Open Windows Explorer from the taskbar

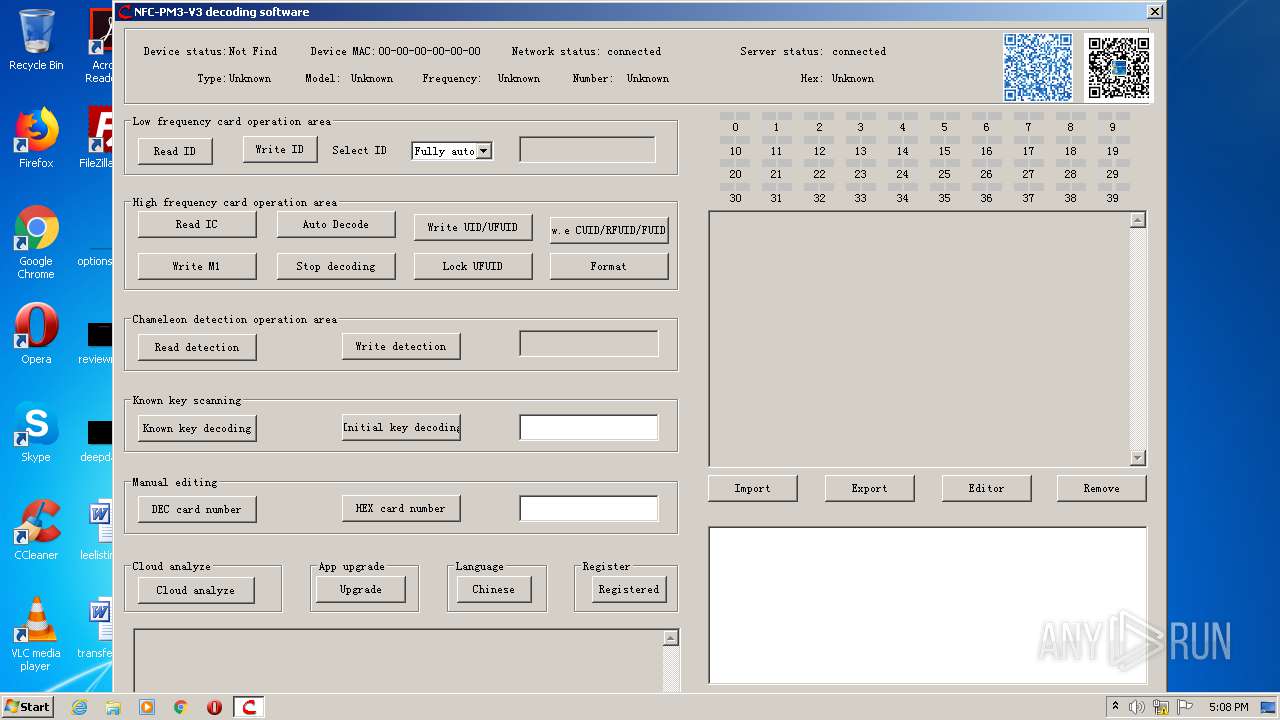point(113,707)
